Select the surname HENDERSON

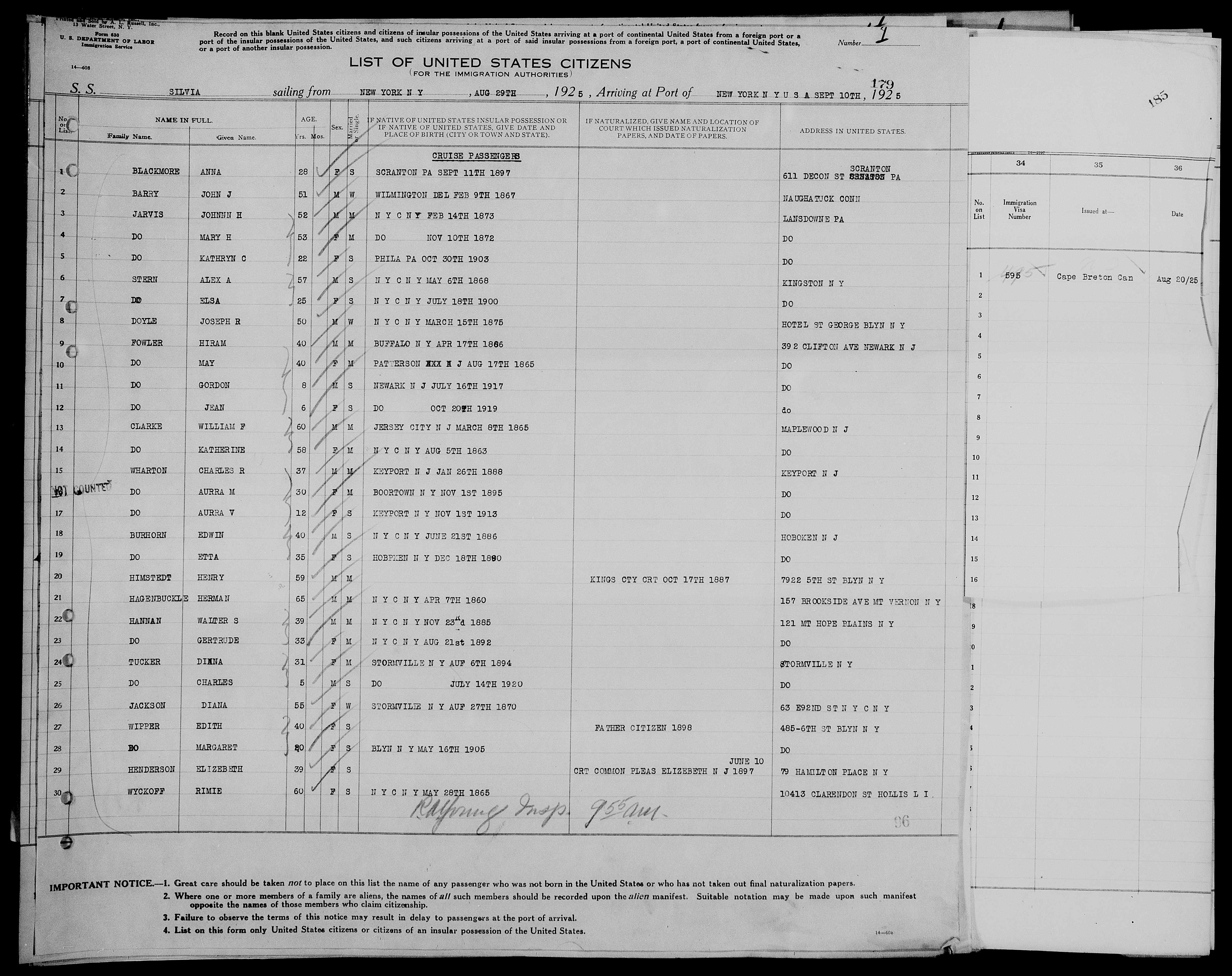coord(151,769)
